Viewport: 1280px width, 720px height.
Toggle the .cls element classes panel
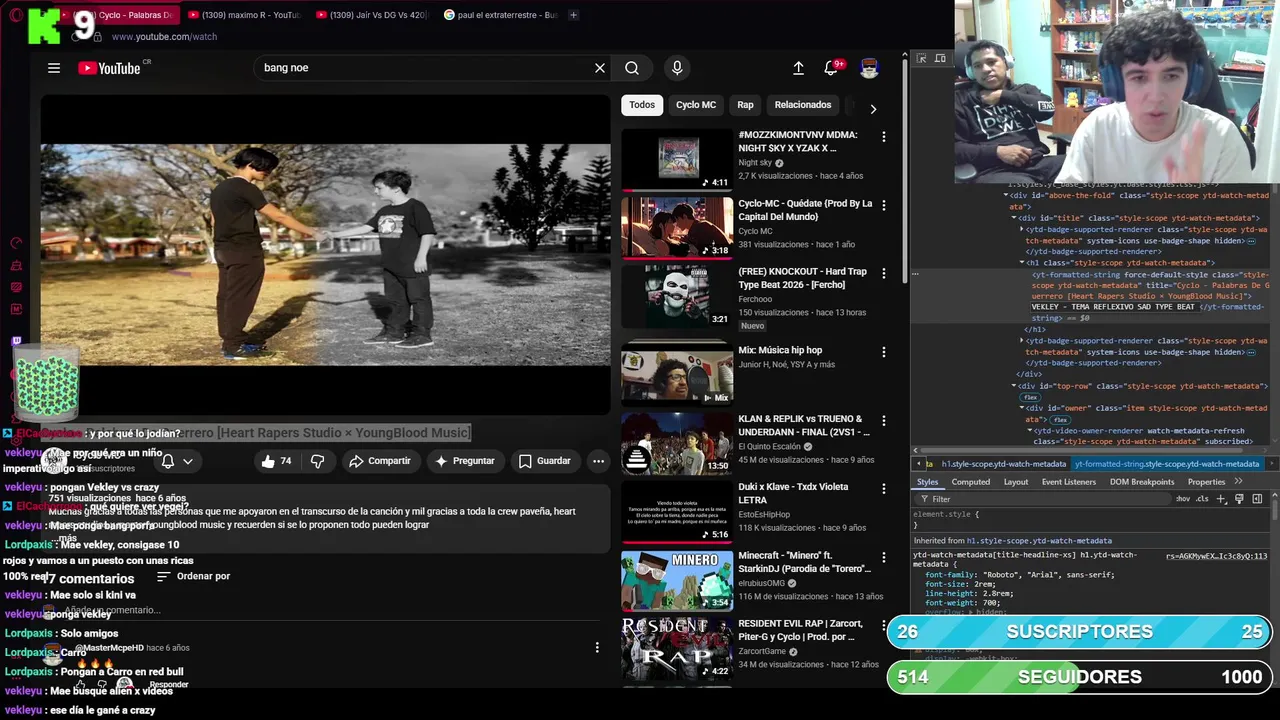1202,499
